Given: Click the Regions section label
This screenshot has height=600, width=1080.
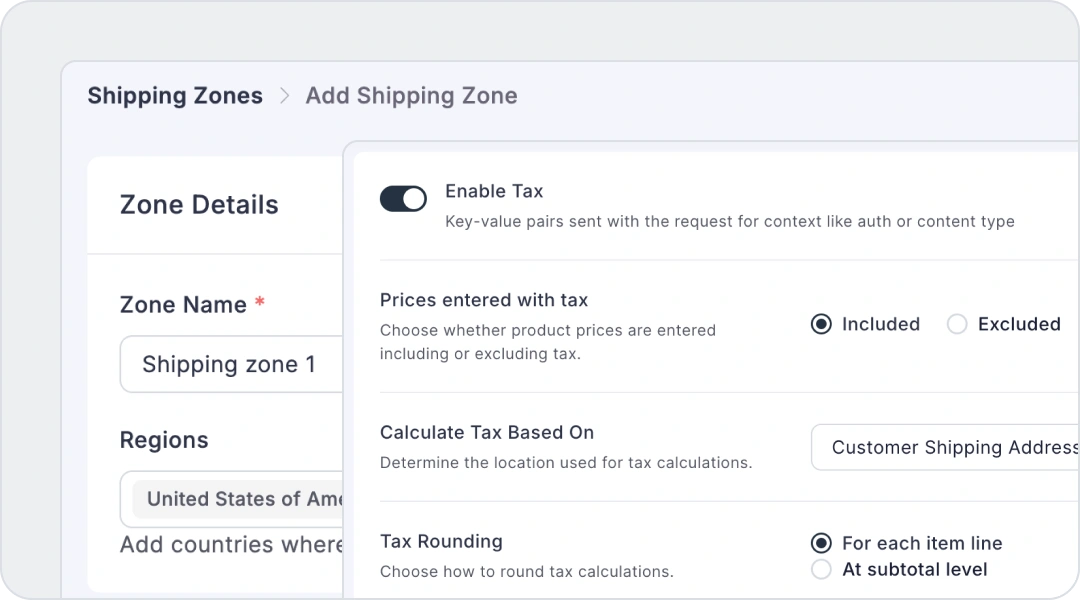Looking at the screenshot, I should (x=164, y=440).
